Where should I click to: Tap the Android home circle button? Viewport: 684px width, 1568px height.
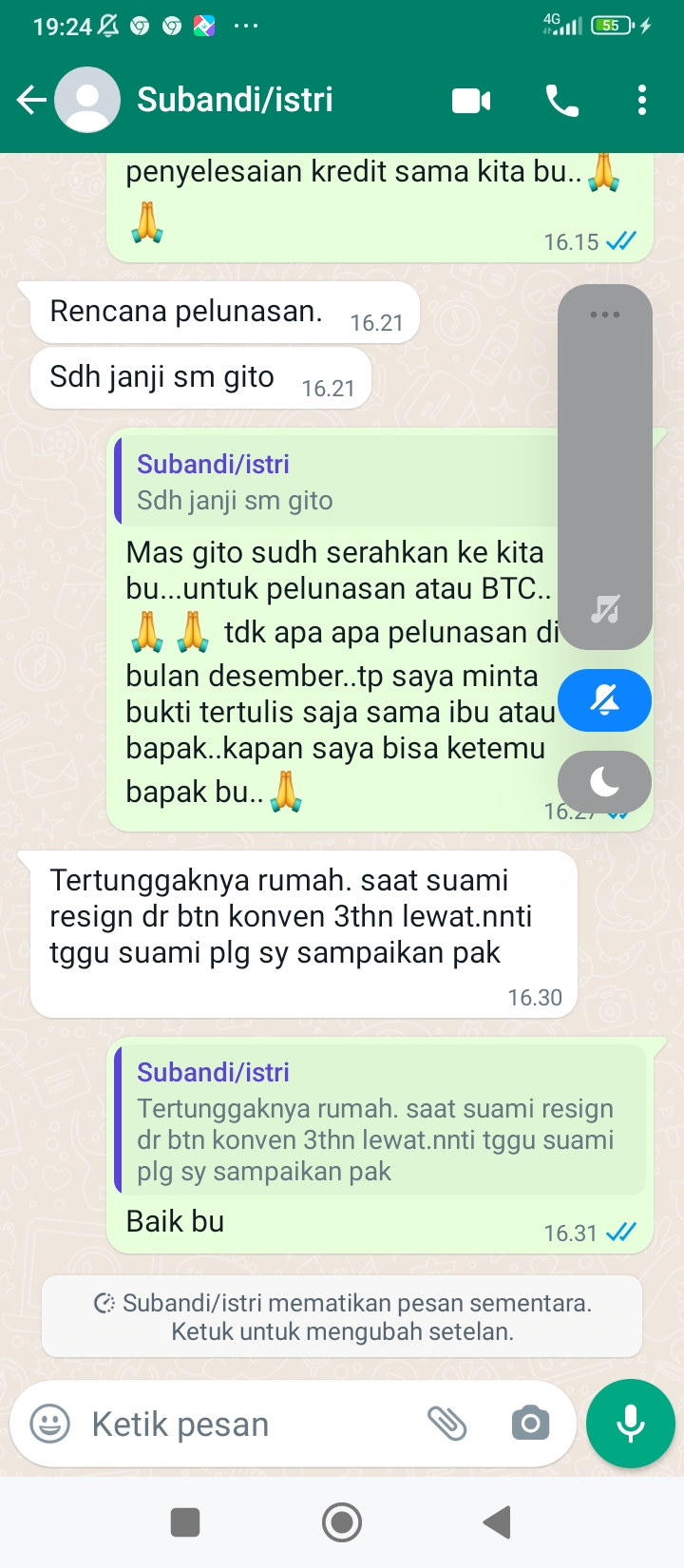(x=342, y=1521)
